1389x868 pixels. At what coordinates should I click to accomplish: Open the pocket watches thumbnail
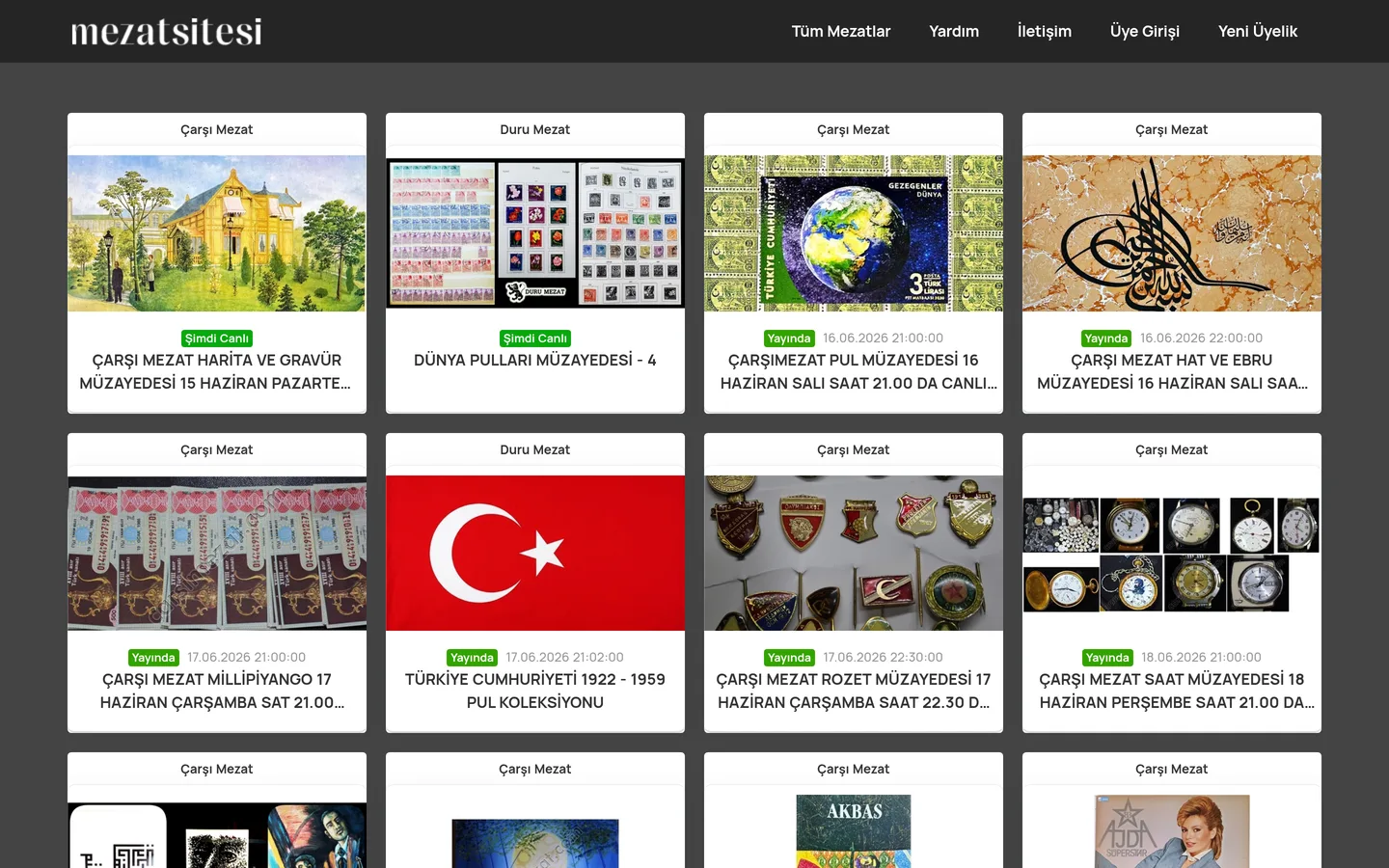[x=1172, y=555]
